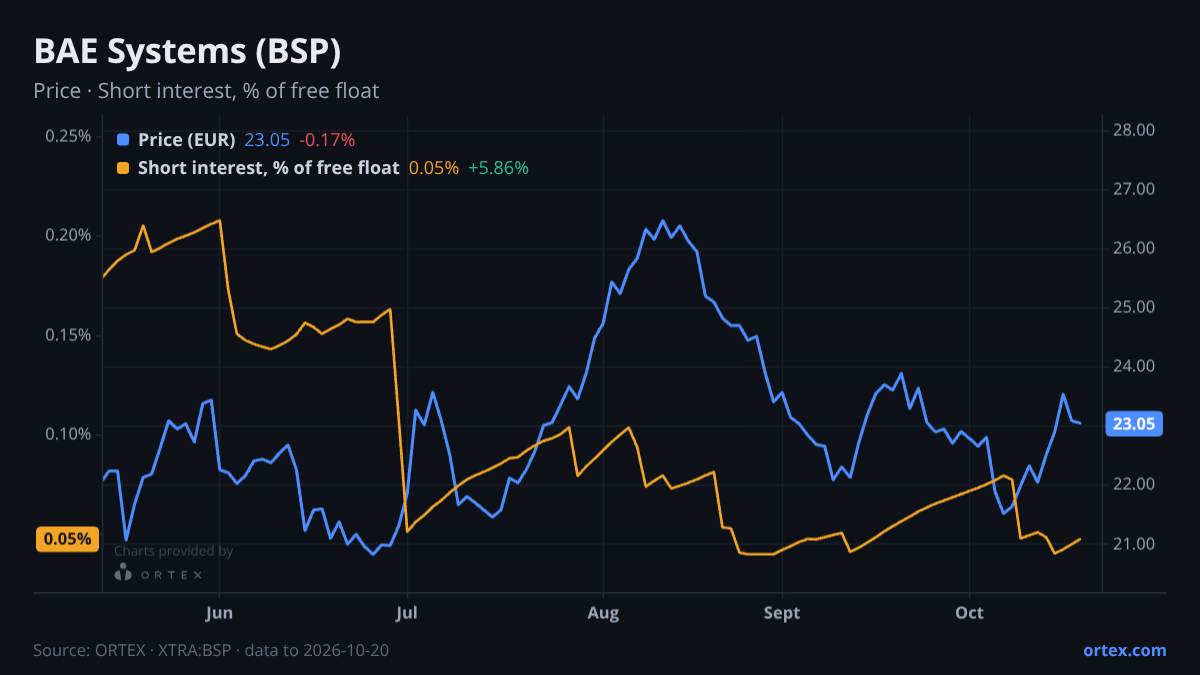Screen dimensions: 1200x675
Task: Select the 'Price (EUR)' legend label
Action: tap(187, 140)
